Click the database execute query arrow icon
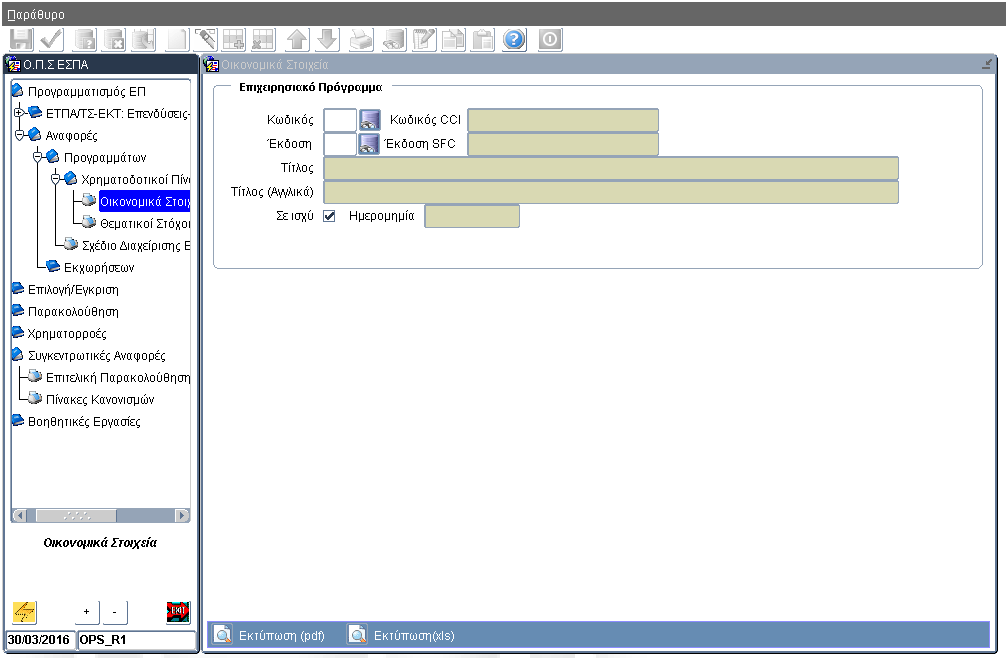 pos(144,40)
